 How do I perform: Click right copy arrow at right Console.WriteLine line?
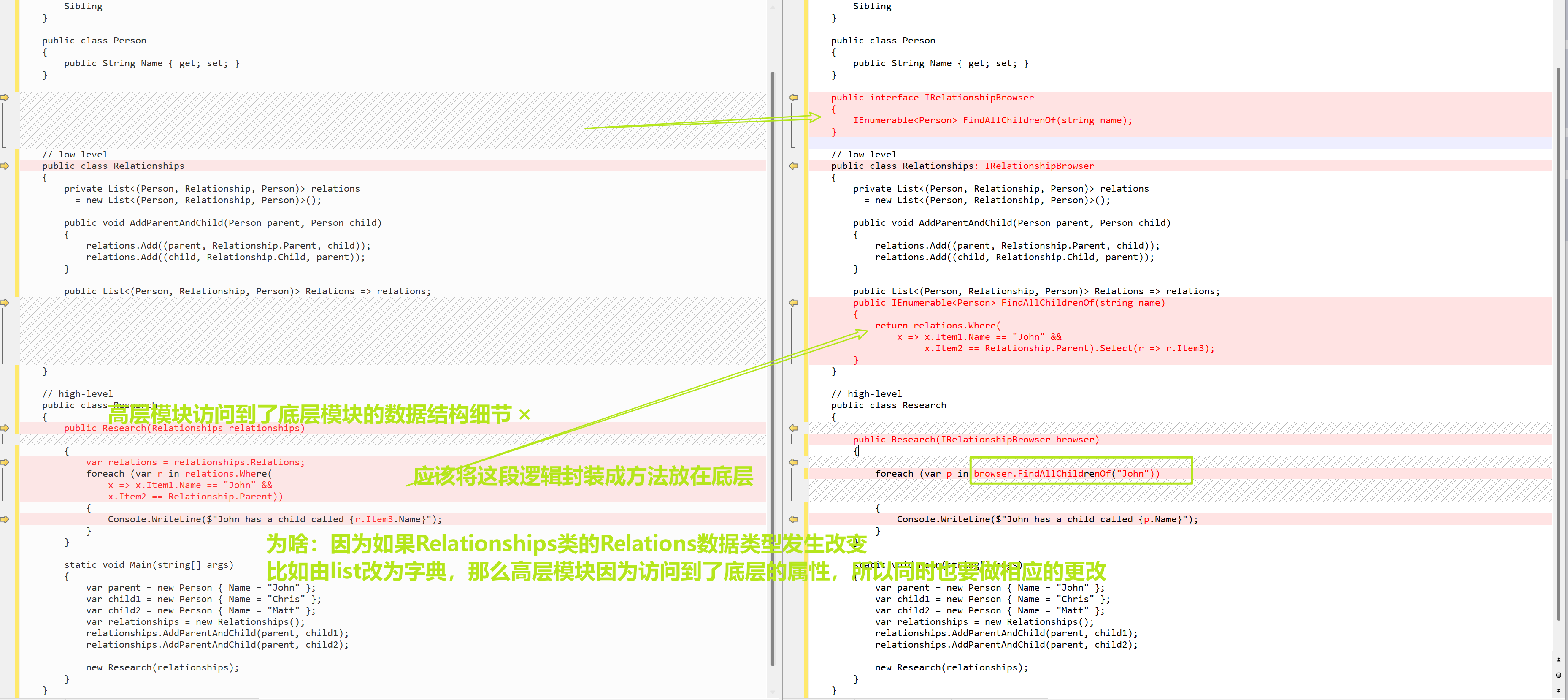tap(794, 519)
